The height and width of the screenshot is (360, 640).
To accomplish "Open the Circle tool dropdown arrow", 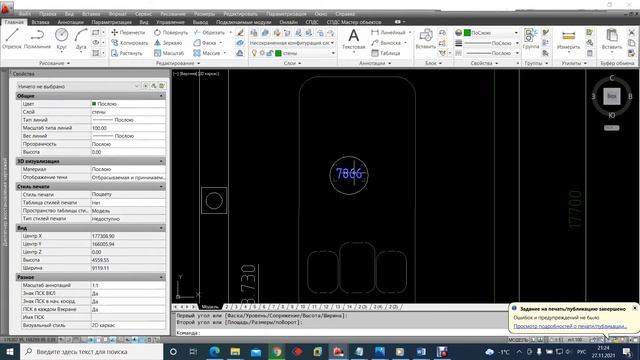I will tap(62, 52).
